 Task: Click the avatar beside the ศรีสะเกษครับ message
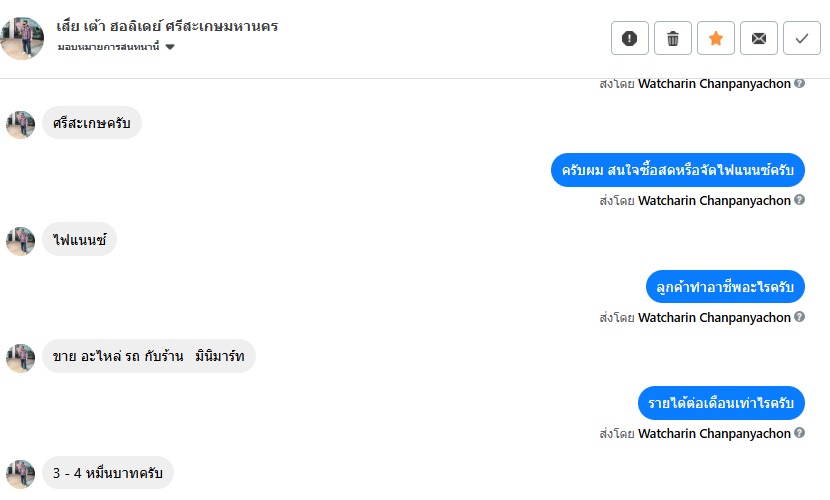coord(20,124)
